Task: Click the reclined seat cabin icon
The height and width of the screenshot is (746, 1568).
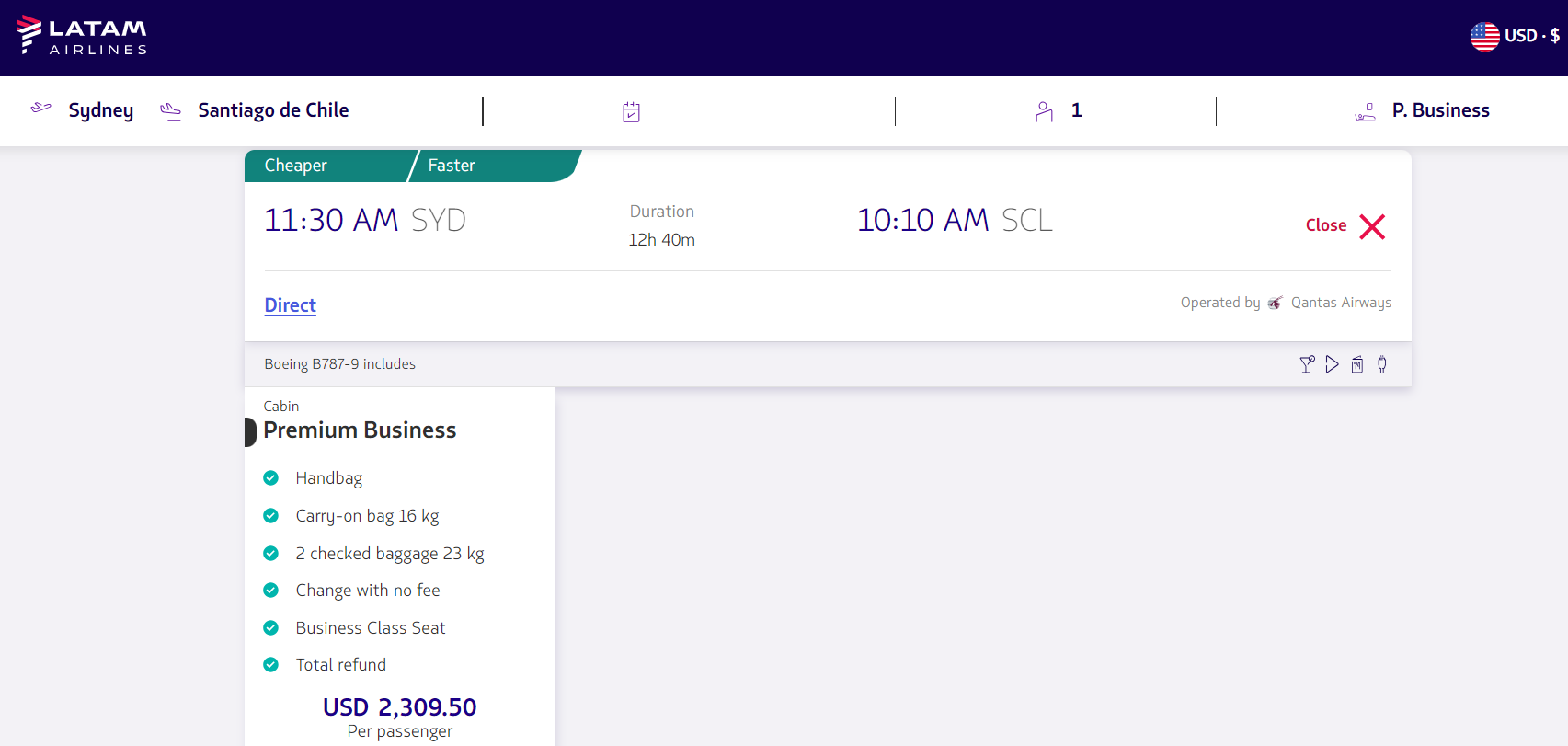Action: coord(1365,112)
